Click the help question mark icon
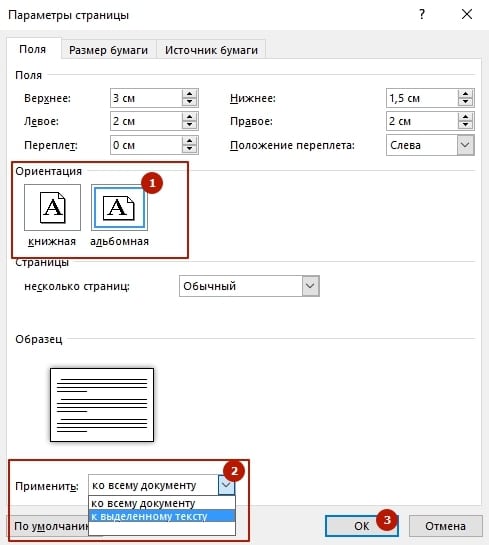Screen dimensions: 489x545 [422, 14]
